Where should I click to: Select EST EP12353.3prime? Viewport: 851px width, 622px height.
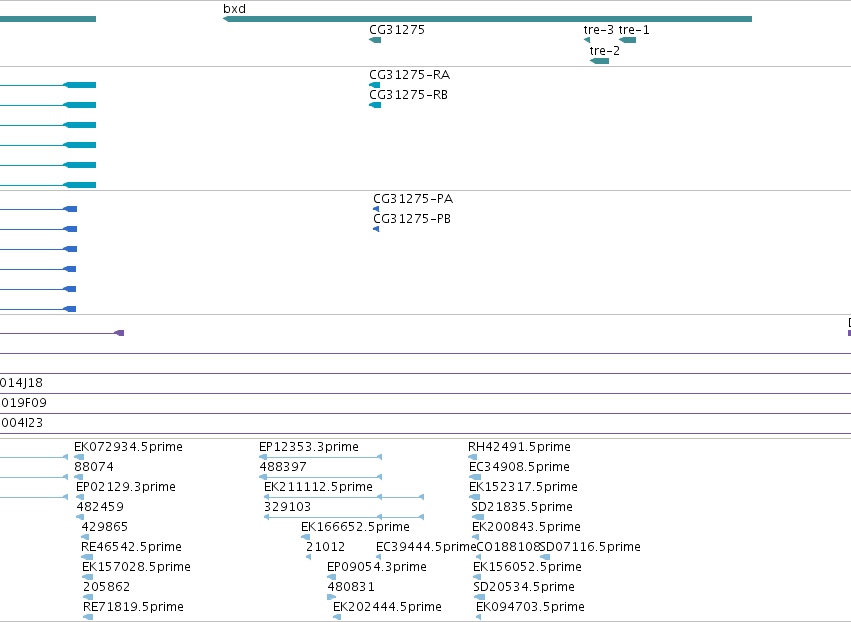tap(309, 447)
